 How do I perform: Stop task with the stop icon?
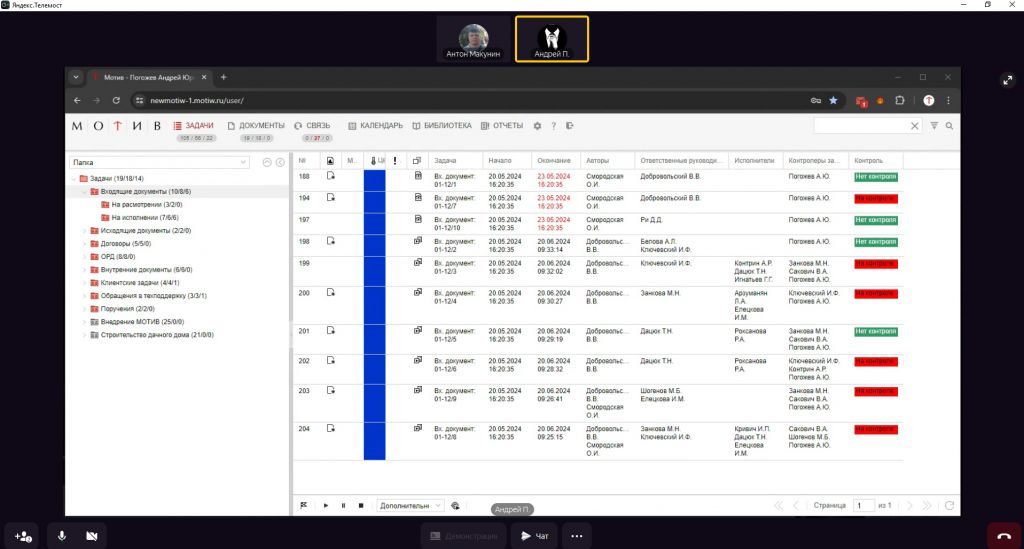pos(360,505)
